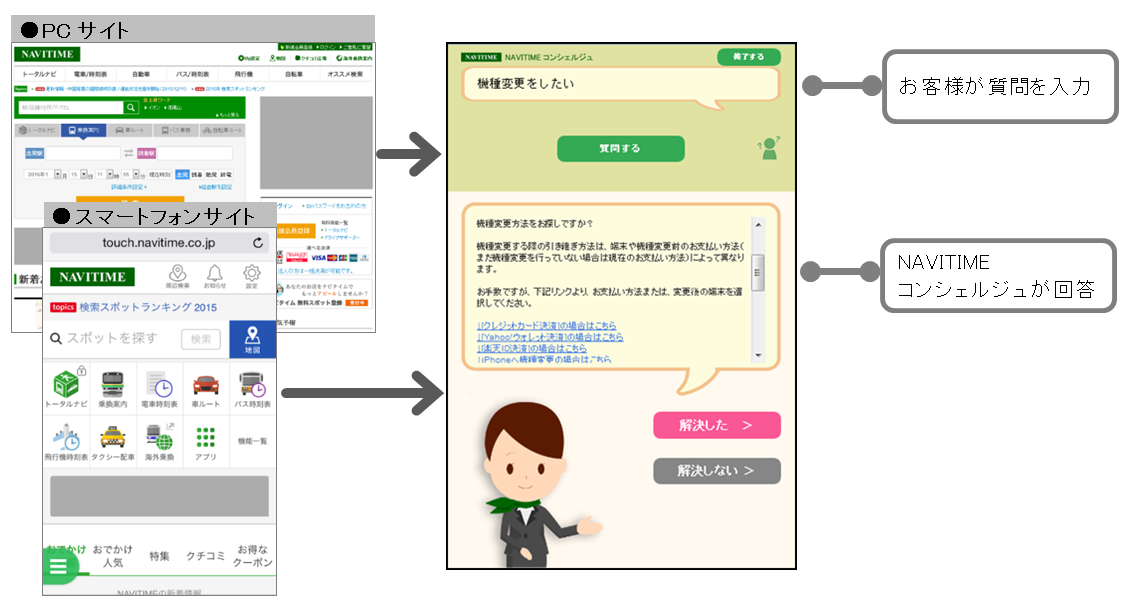
Task: Select the 出発 time option on PC site
Action: 182,174
